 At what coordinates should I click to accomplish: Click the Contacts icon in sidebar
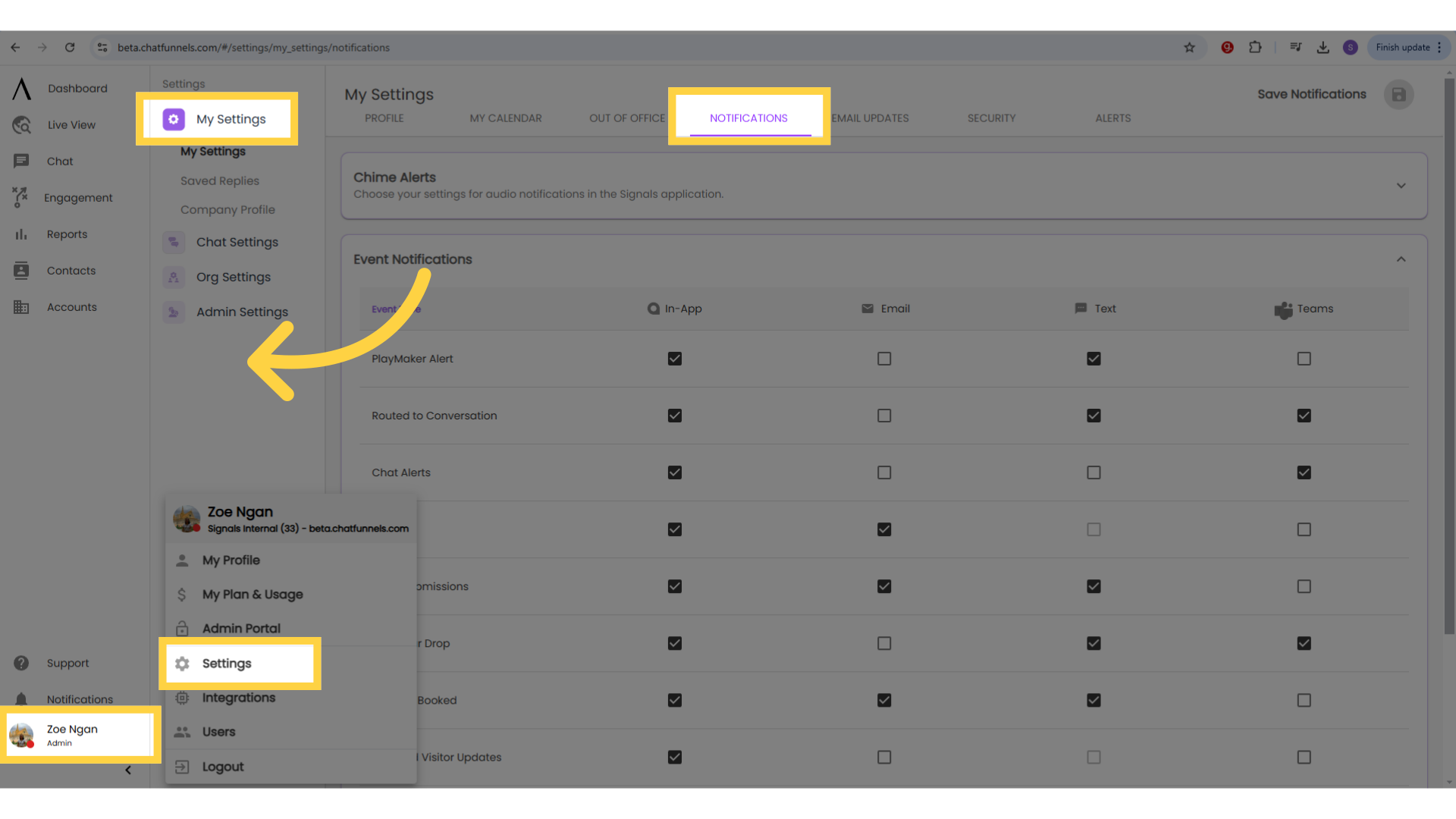[x=21, y=270]
